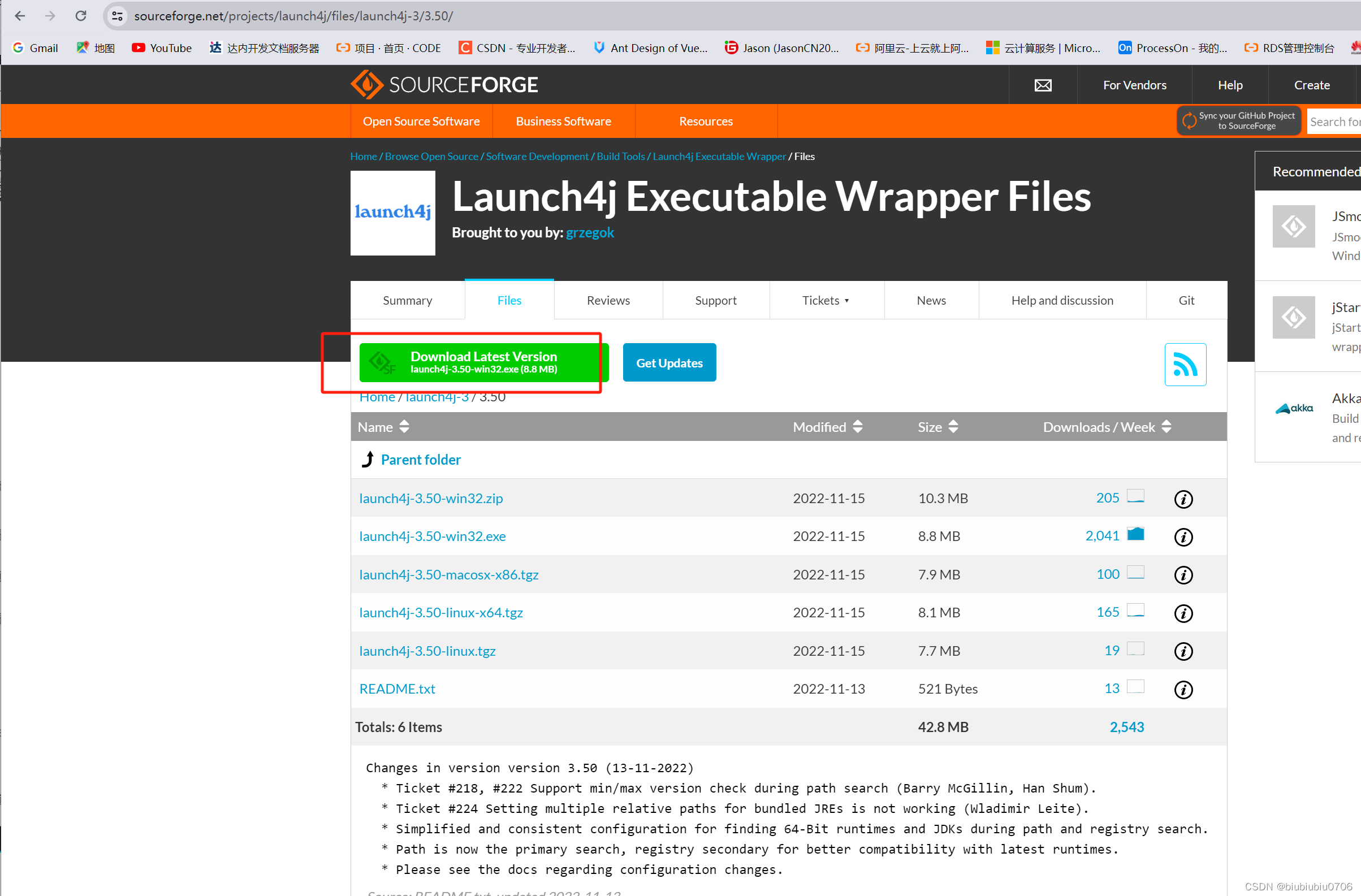
Task: Download launch4j-3.50-win32.zip file link
Action: tap(431, 498)
